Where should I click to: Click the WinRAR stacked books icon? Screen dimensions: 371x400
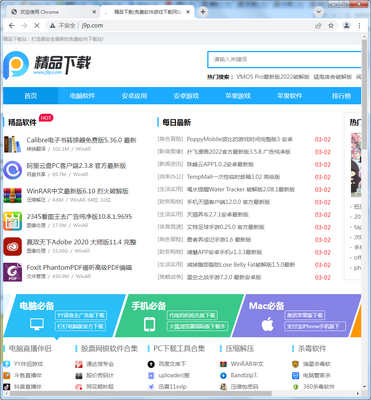(x=12, y=195)
